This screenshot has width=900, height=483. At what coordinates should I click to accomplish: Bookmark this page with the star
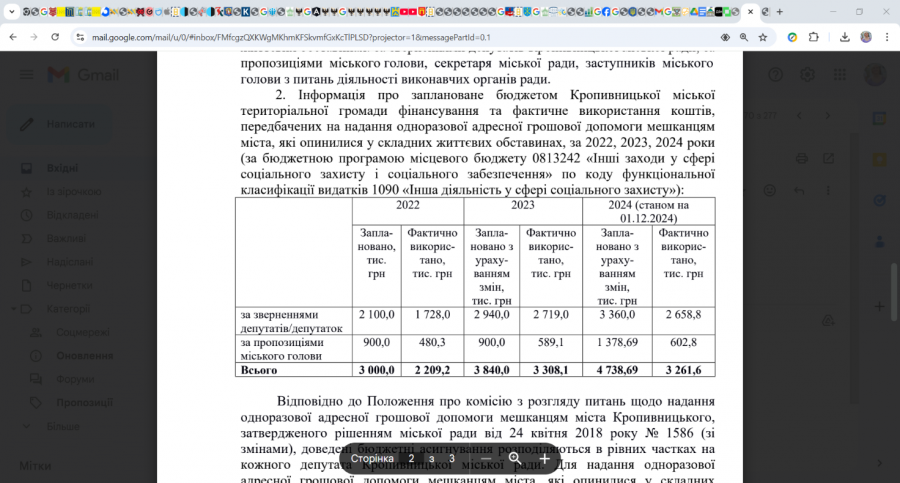763,37
